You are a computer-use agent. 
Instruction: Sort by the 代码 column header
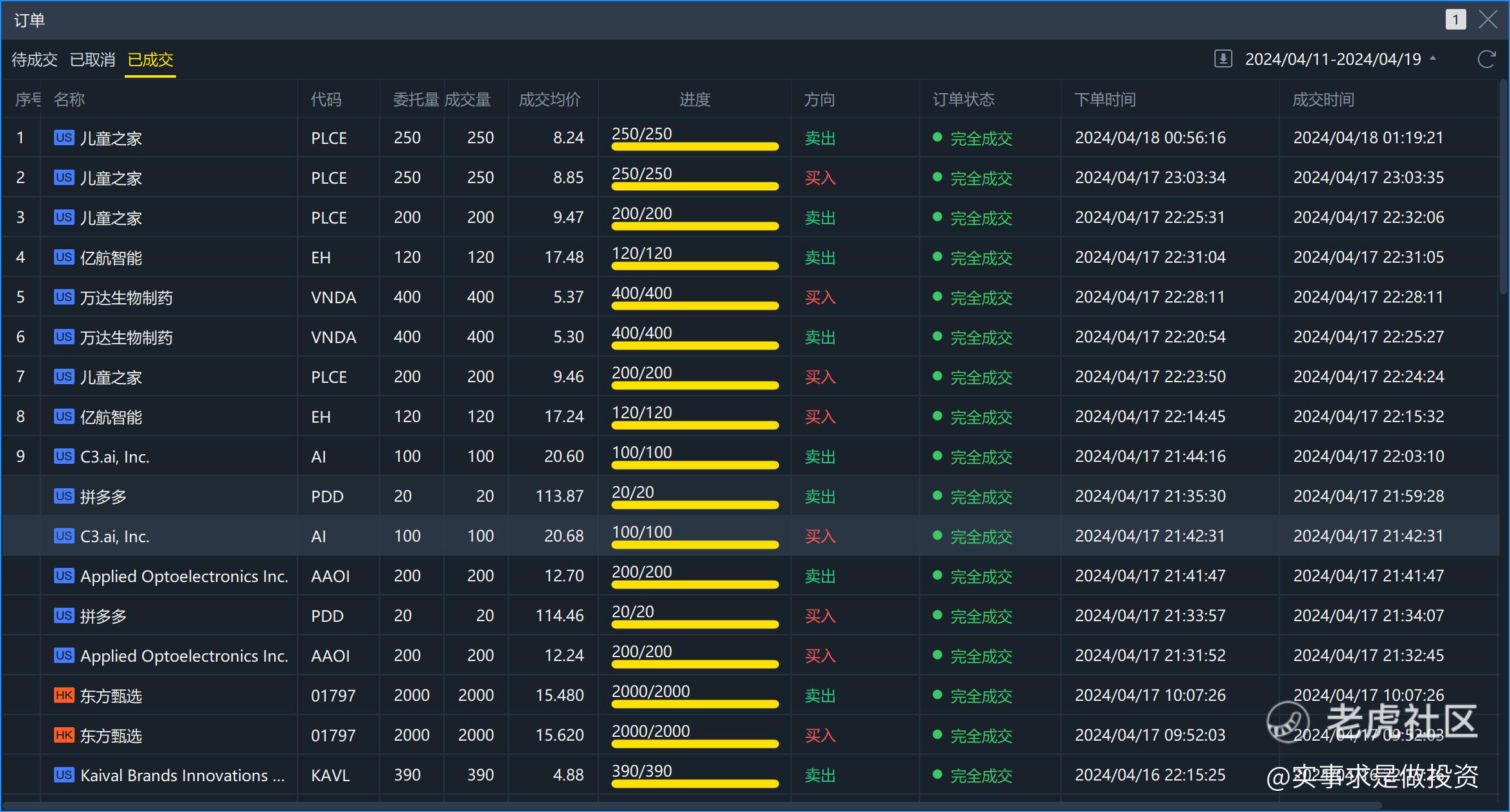(x=326, y=100)
